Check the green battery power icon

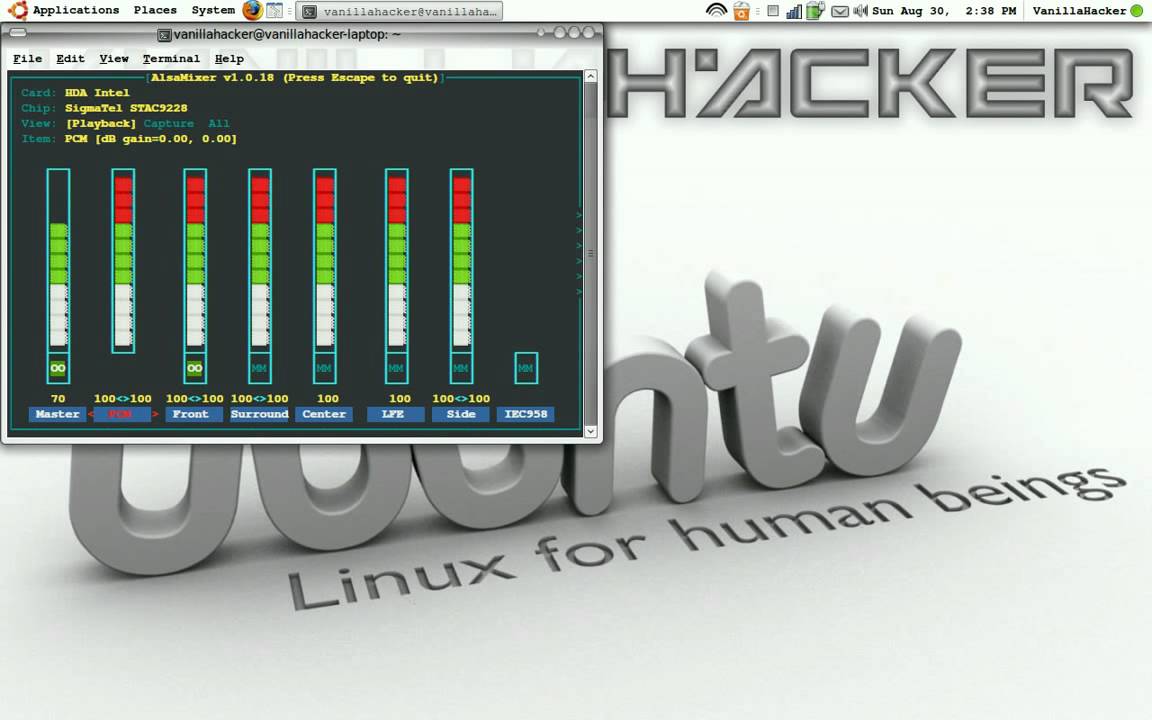815,10
